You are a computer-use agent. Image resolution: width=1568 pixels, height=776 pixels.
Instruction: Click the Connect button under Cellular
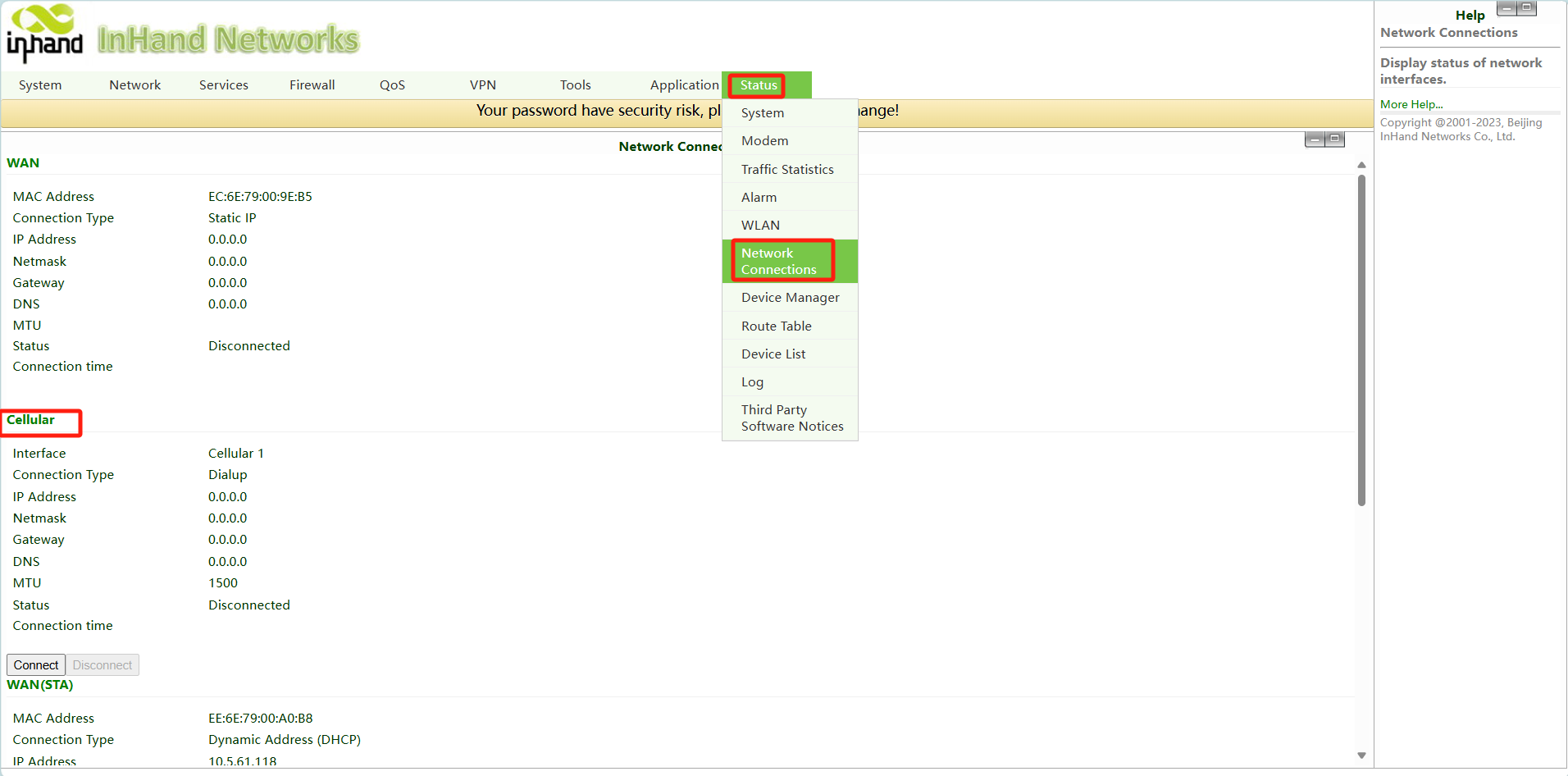(36, 664)
